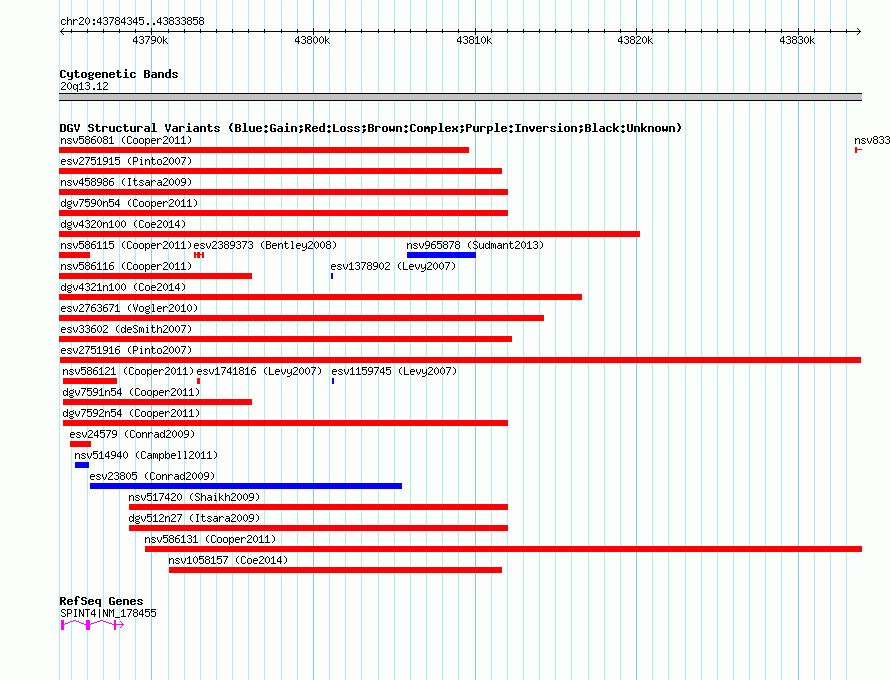Click the Cytogenetic Bands track title
Viewport: 890px width, 680px height.
click(x=119, y=74)
